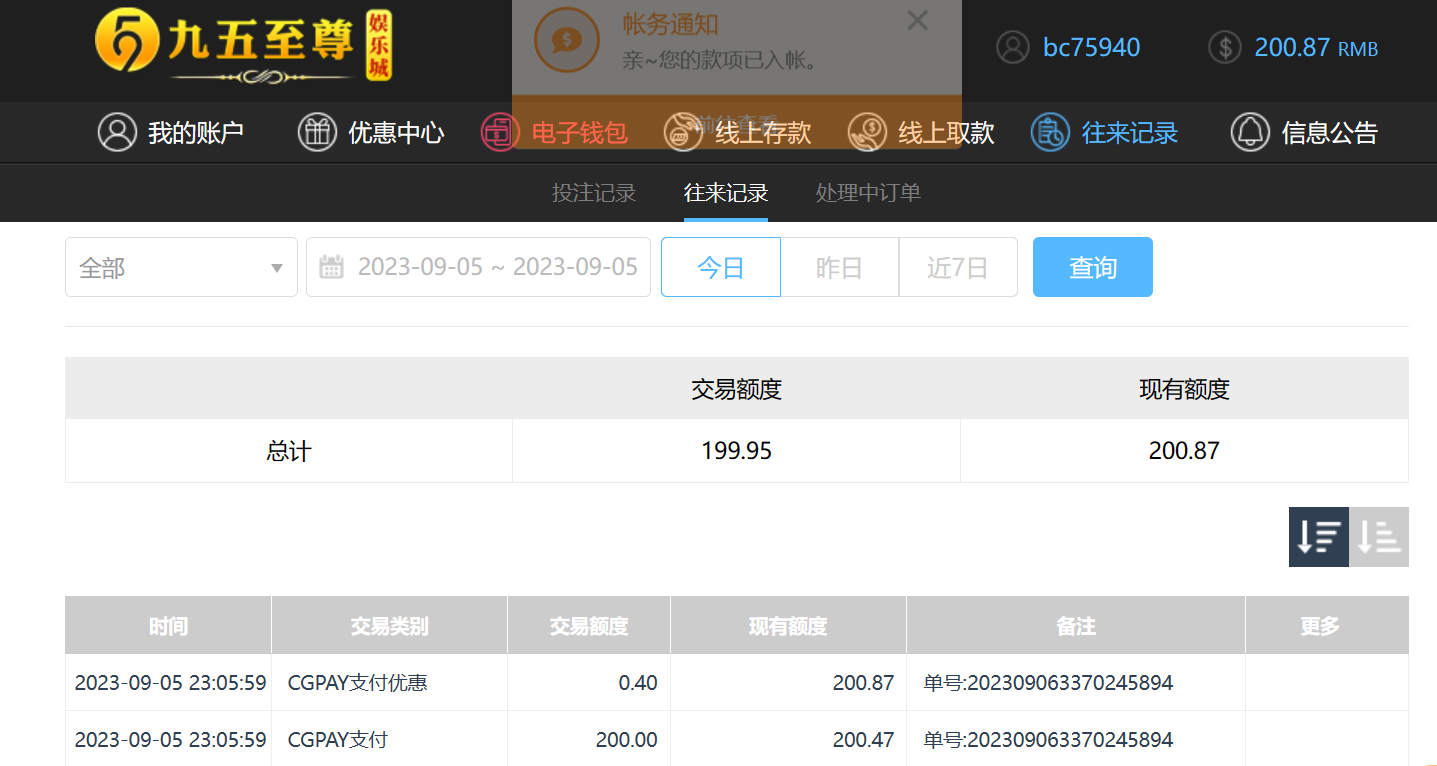Viewport: 1437px width, 766px height.
Task: Click the order number in the 200.00 row
Action: coord(1048,740)
